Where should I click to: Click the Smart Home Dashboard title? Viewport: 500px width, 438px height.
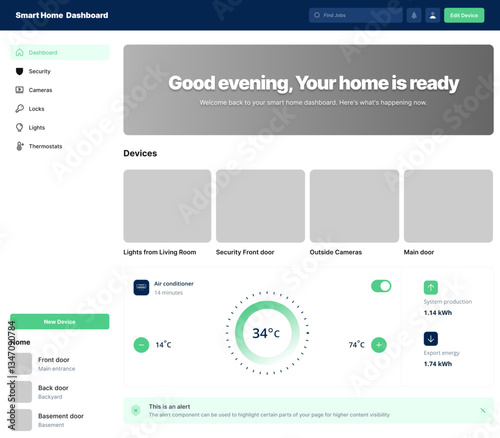coord(62,15)
